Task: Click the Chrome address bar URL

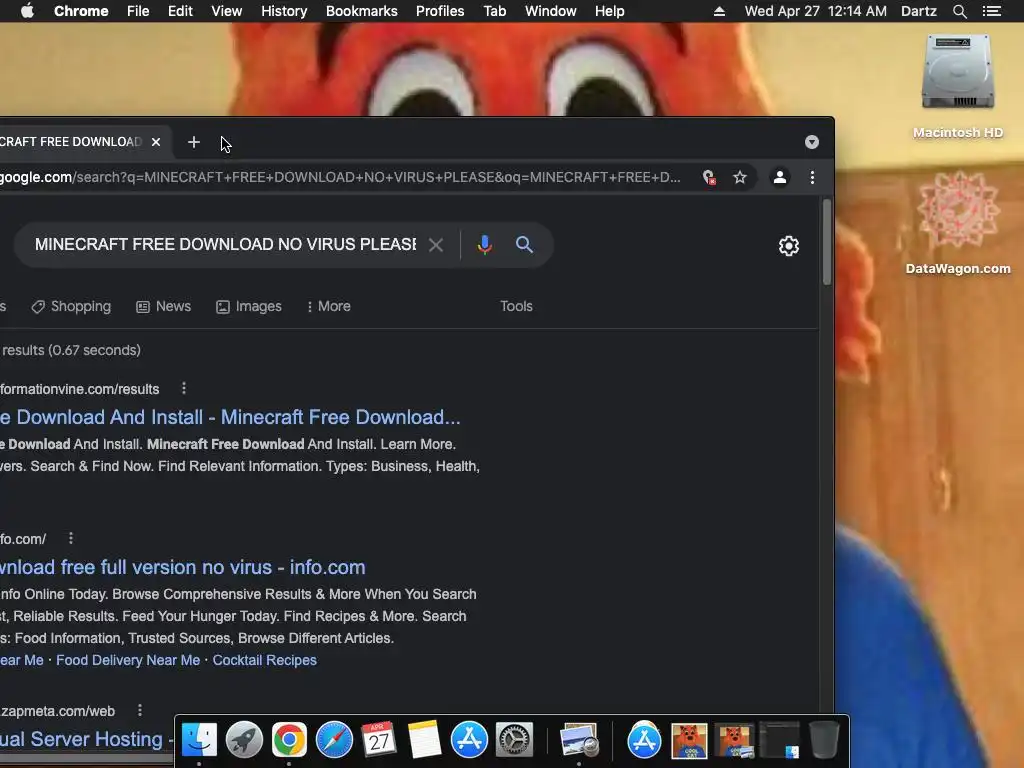Action: point(340,177)
